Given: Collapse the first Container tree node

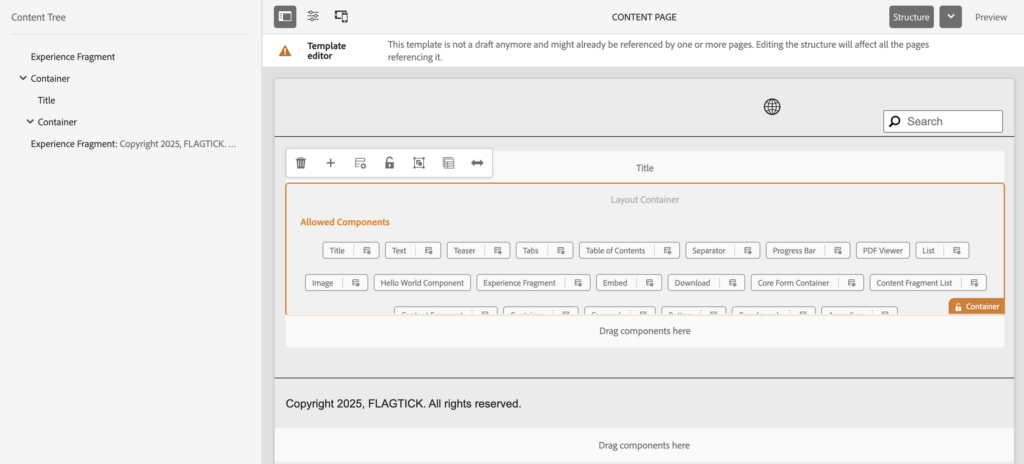Looking at the screenshot, I should (23, 78).
